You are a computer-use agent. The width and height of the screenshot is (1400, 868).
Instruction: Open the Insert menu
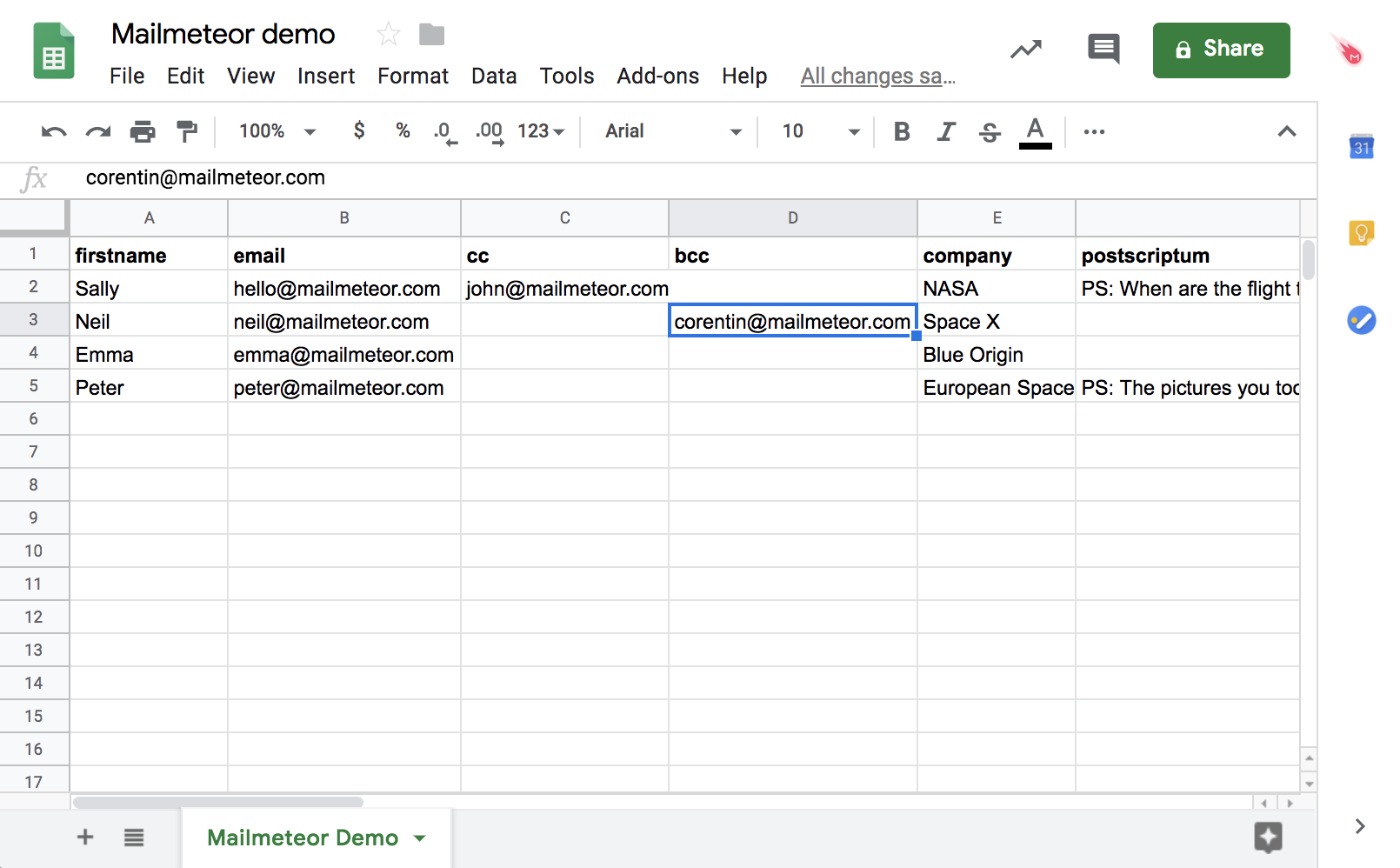point(326,77)
